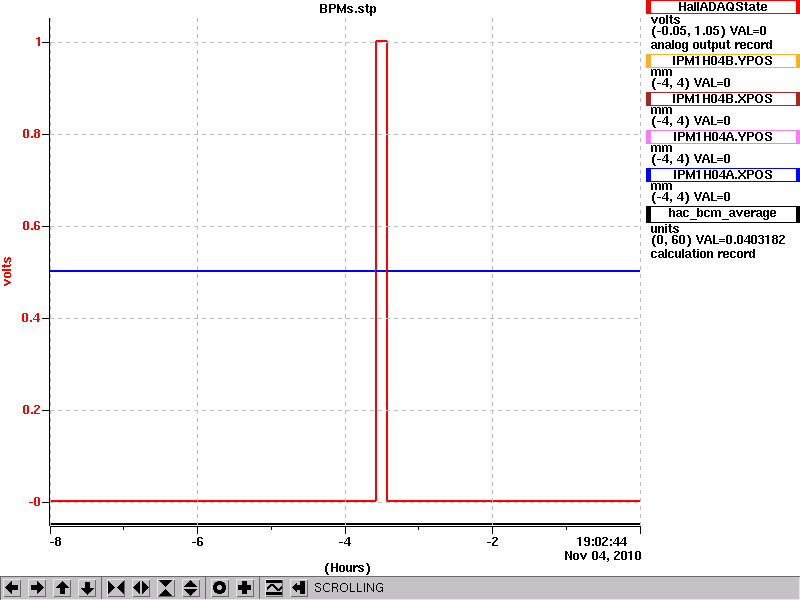Pan the plot right with right arrow

pyautogui.click(x=37, y=588)
